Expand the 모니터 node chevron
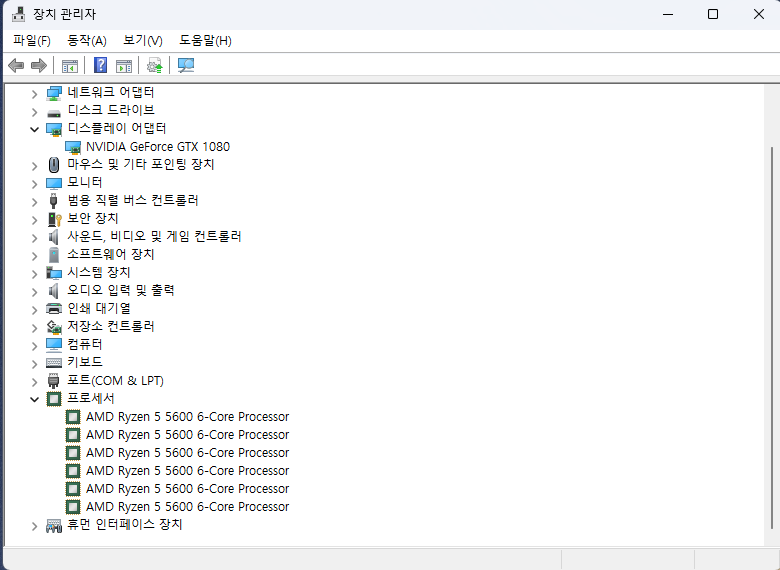This screenshot has width=780, height=570. point(34,184)
